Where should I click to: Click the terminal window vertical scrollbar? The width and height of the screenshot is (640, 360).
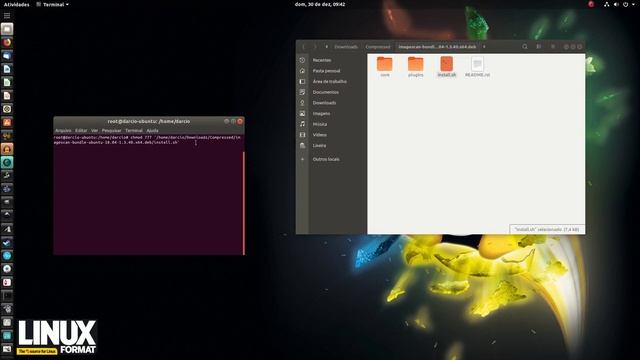coord(244,203)
